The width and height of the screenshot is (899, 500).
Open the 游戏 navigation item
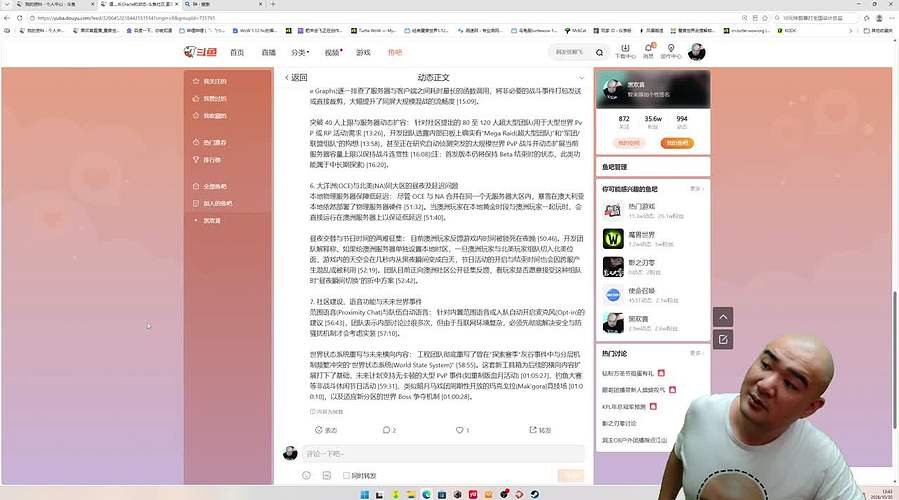pyautogui.click(x=363, y=52)
